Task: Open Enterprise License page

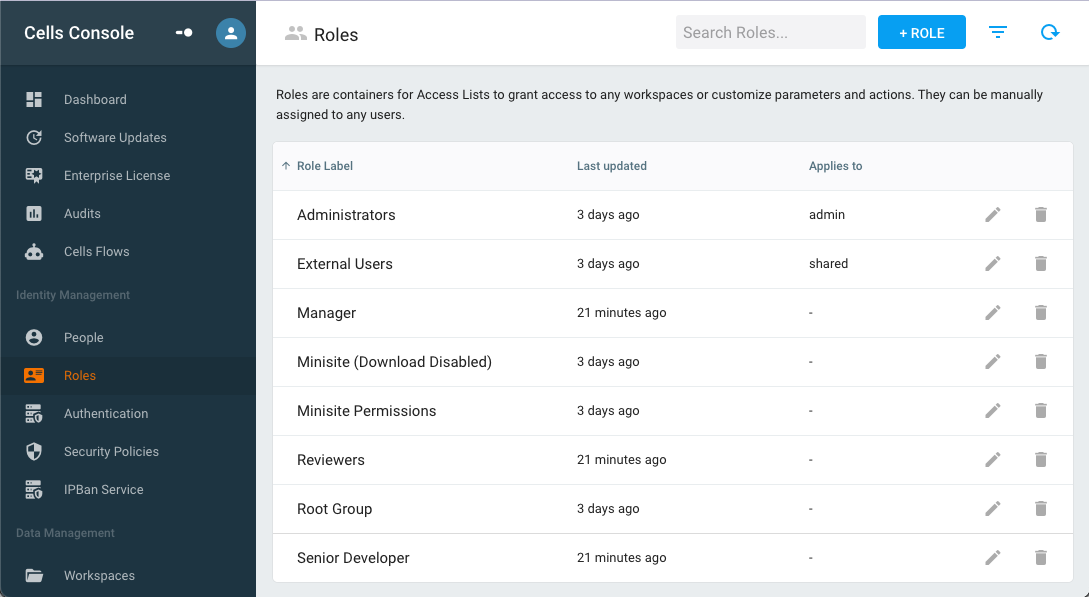Action: (128, 176)
